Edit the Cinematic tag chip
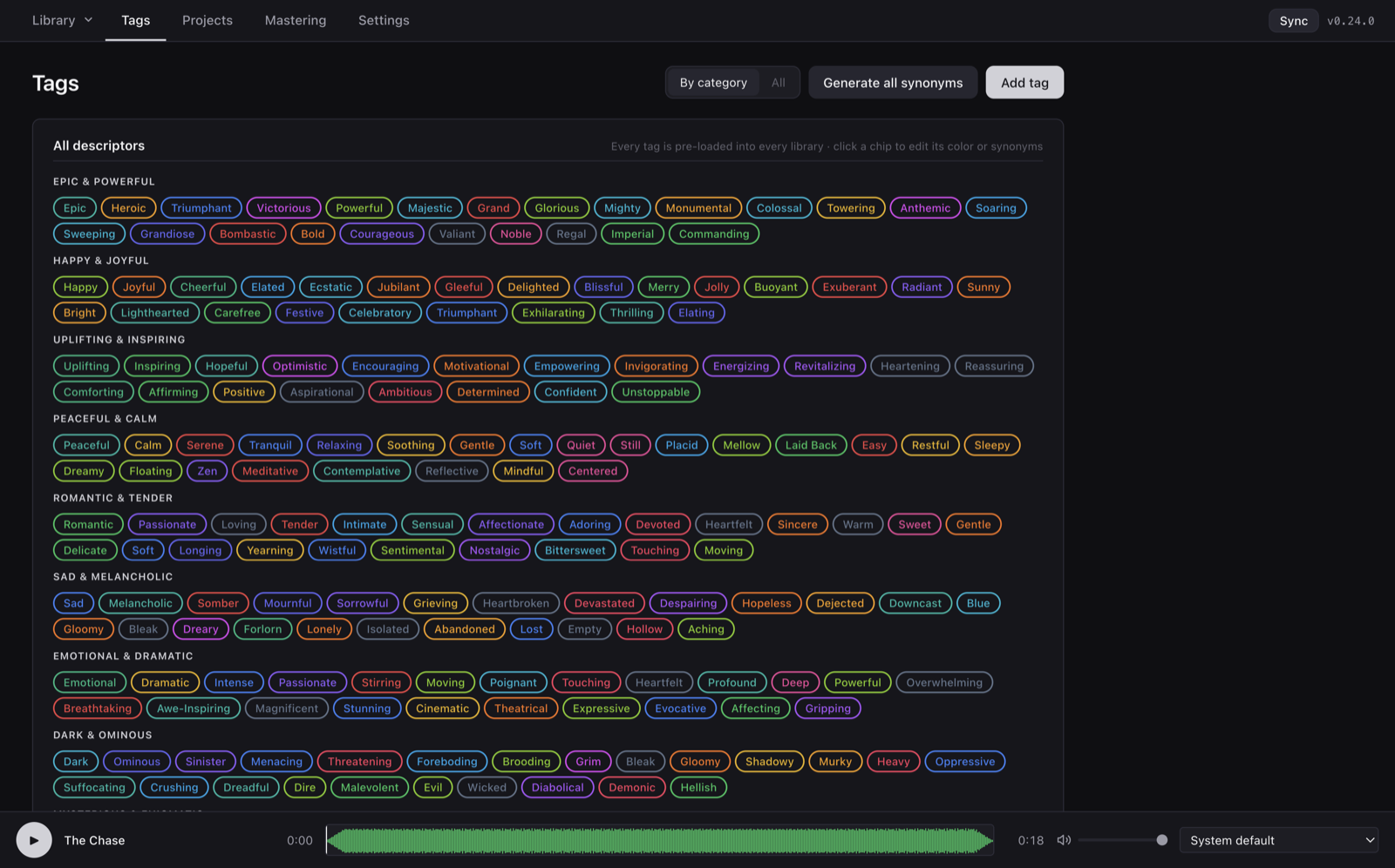1395x868 pixels. click(x=442, y=709)
